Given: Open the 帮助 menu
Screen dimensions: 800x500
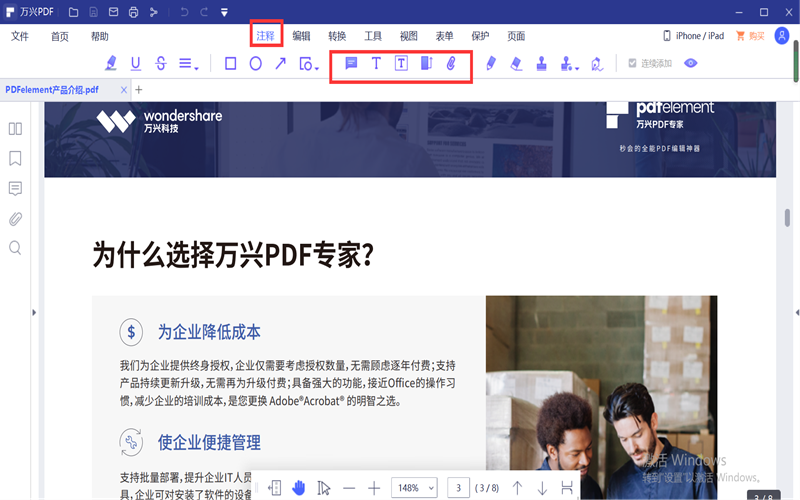Looking at the screenshot, I should click(x=99, y=36).
